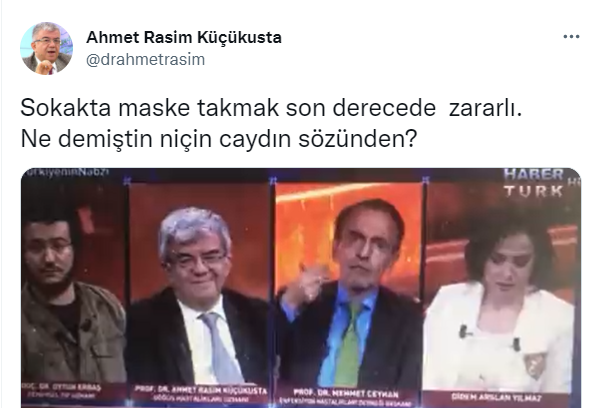Click the smiling gray-haired man with glasses
This screenshot has width=600, height=408.
198,295
